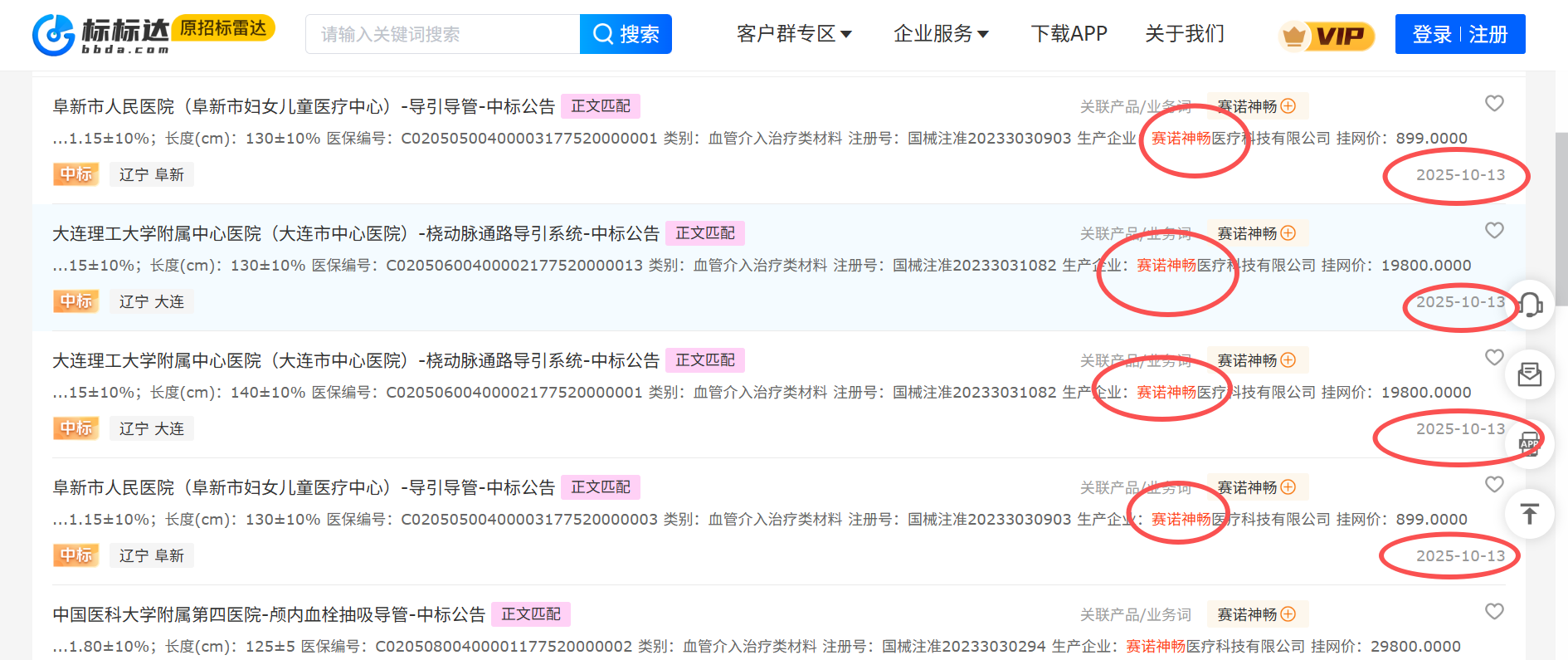Click 关联产品/业务词 label in 中国医科大学 result
The width and height of the screenshot is (1568, 660).
point(1136,614)
